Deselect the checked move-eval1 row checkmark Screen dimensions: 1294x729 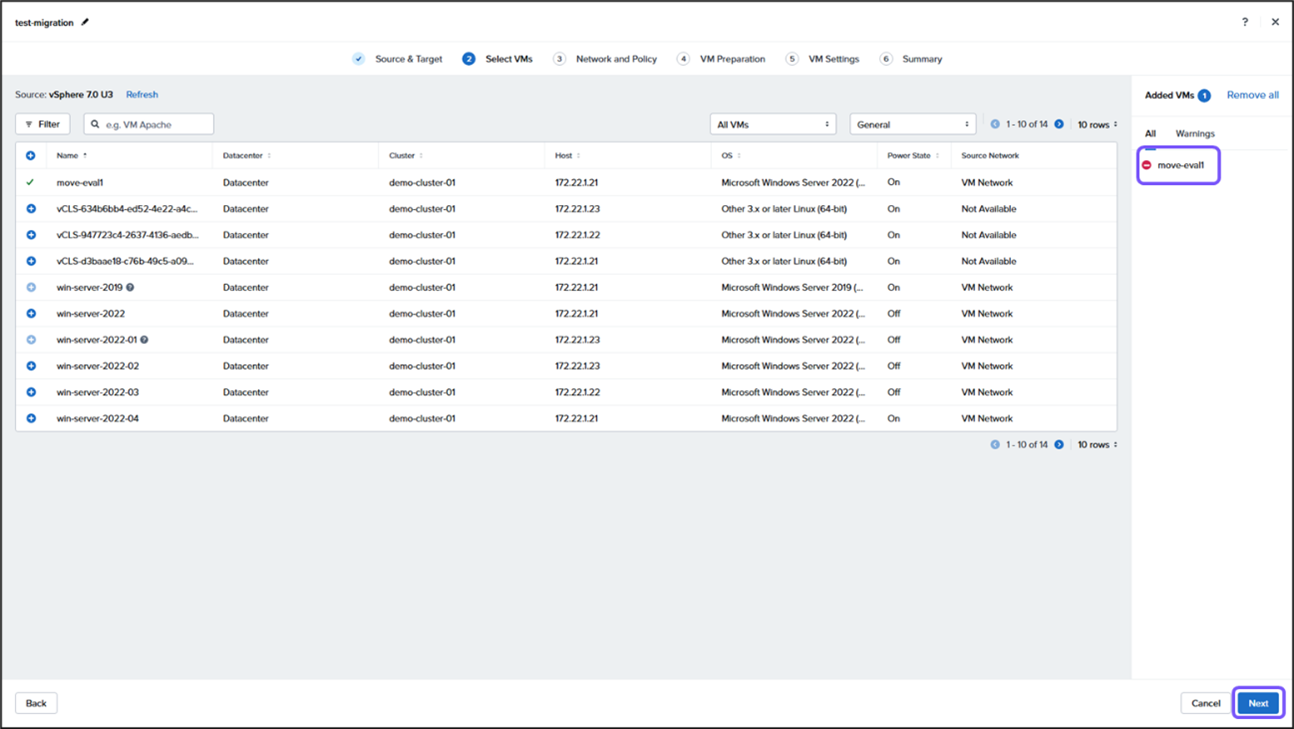[x=30, y=183]
